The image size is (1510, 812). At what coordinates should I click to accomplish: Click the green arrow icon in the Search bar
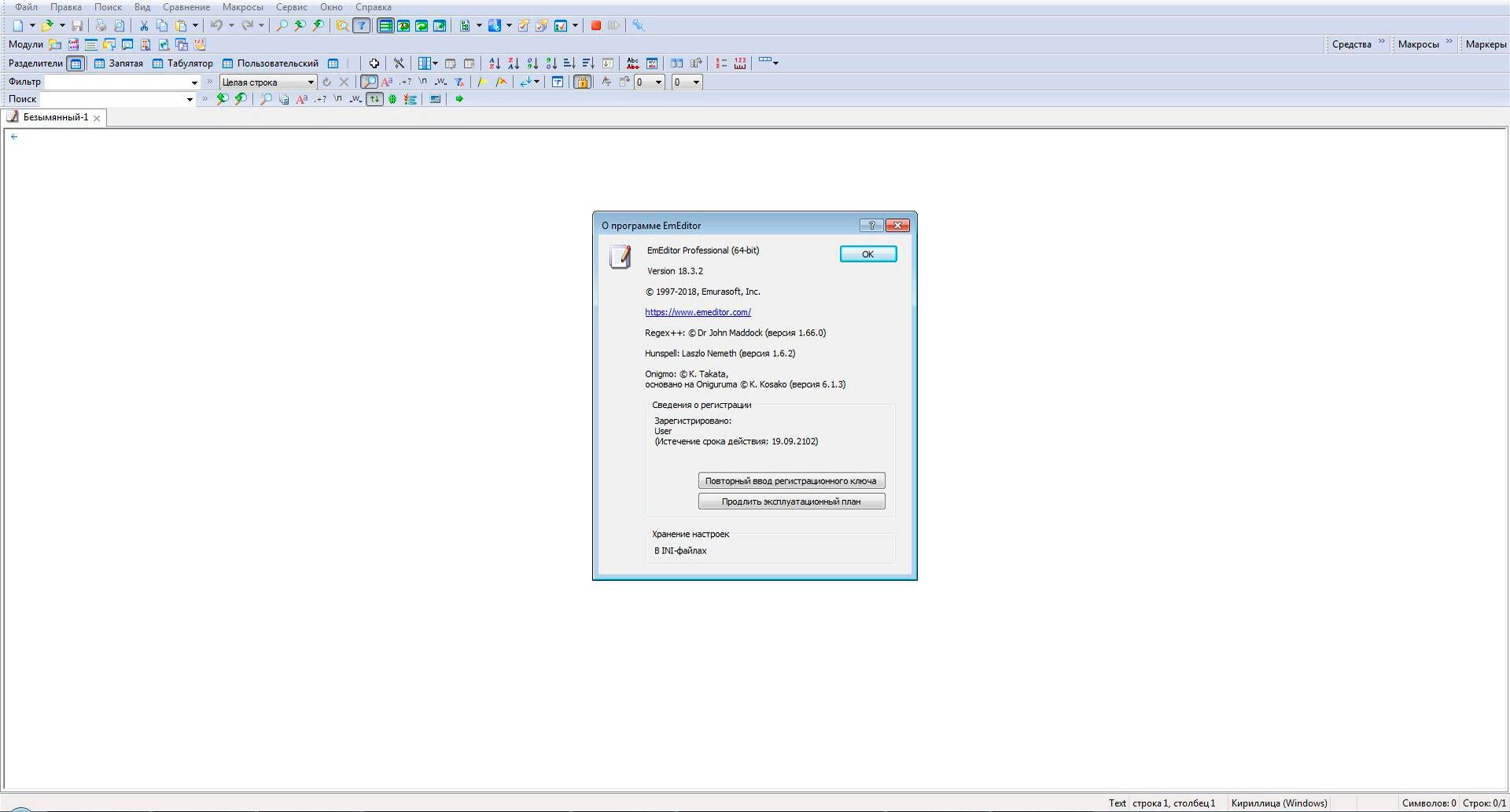click(x=459, y=99)
